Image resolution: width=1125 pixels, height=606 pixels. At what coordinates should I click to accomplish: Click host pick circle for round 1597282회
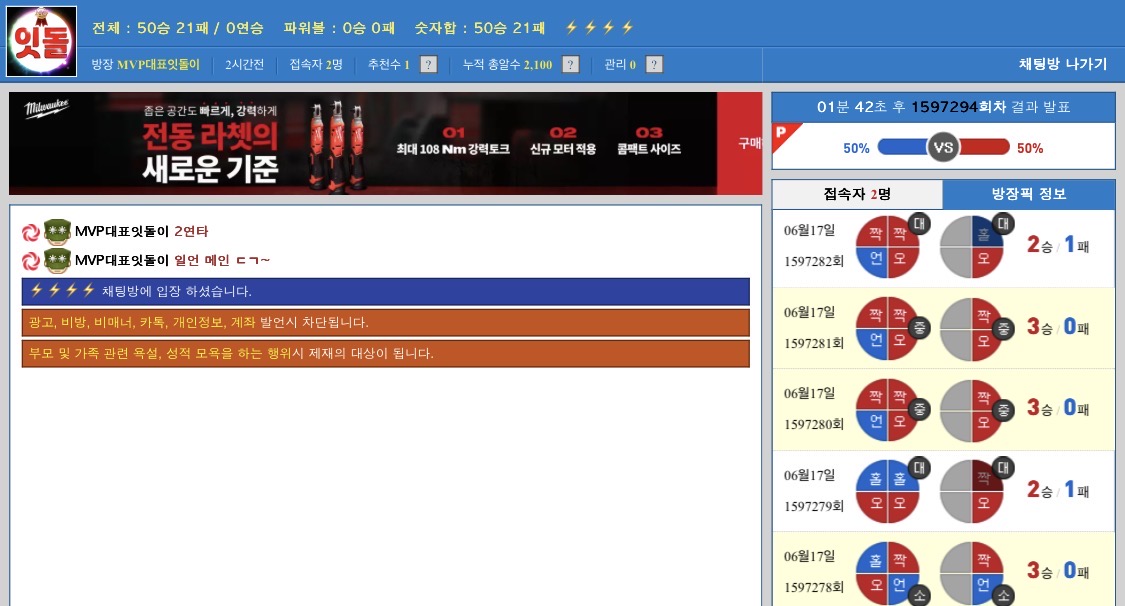[x=971, y=246]
